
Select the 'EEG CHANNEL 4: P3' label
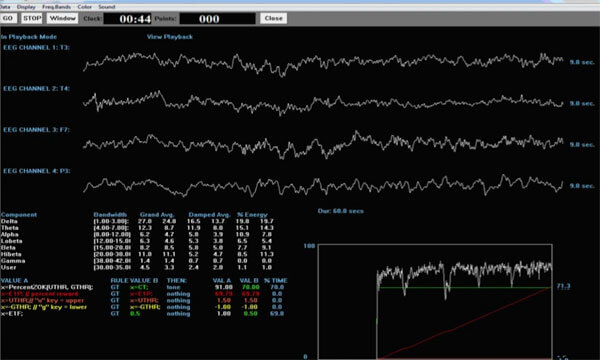pyautogui.click(x=36, y=171)
